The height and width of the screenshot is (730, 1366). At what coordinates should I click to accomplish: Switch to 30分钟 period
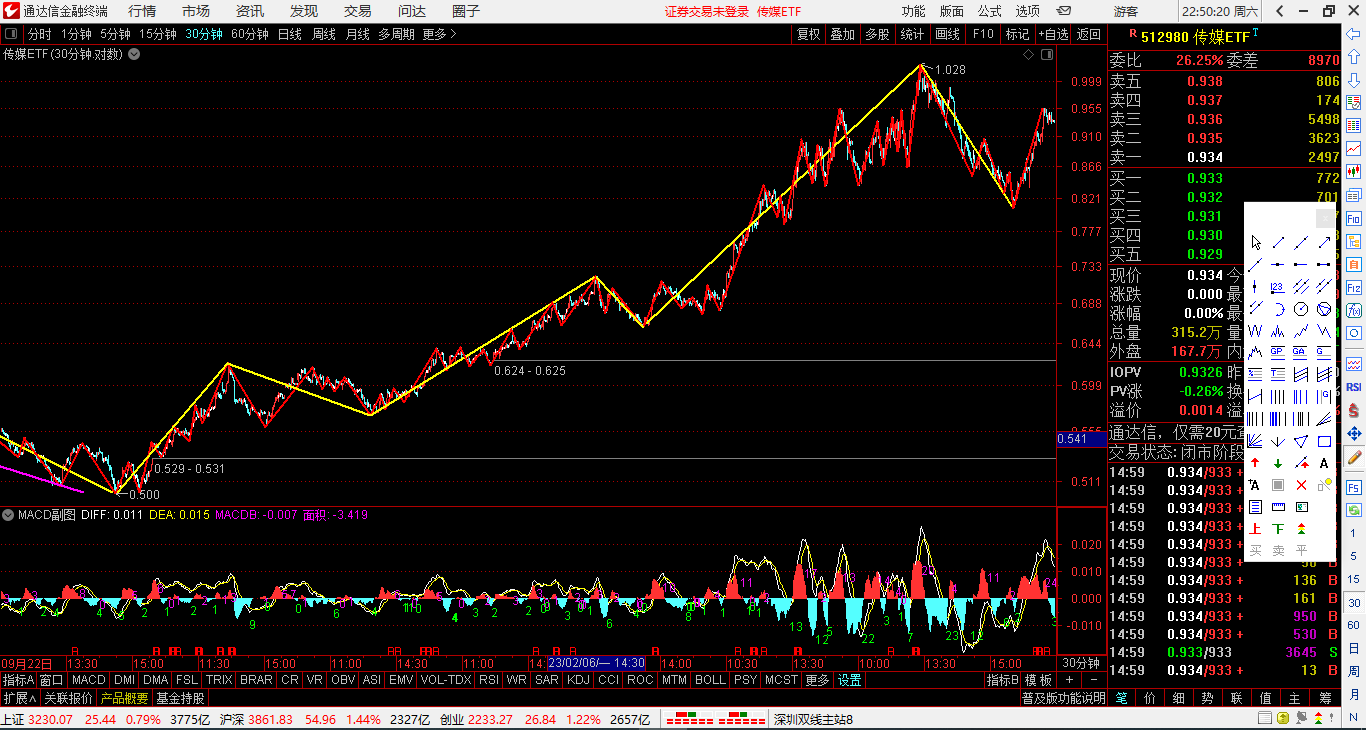[204, 34]
